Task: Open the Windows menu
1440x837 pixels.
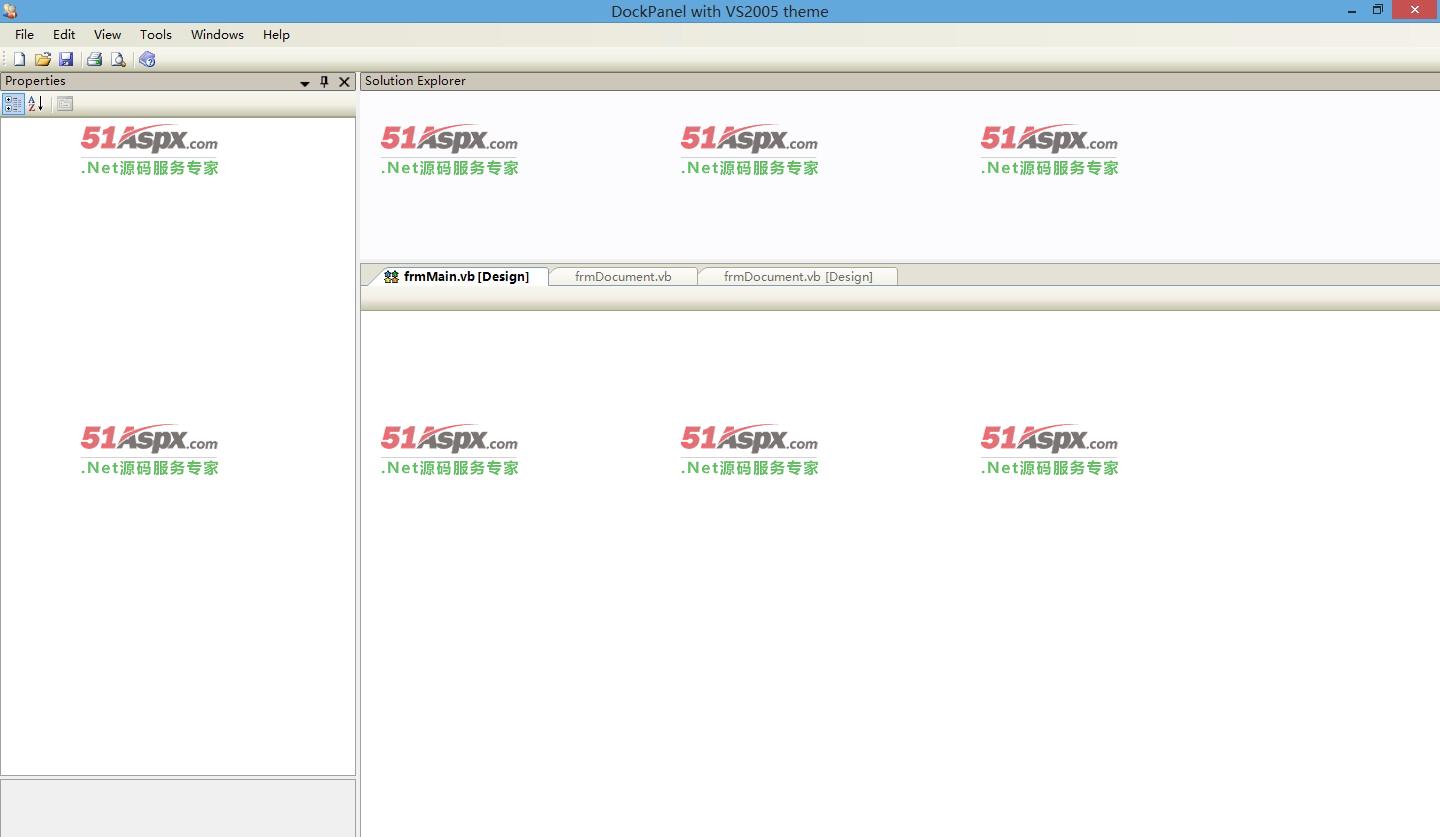Action: [217, 34]
